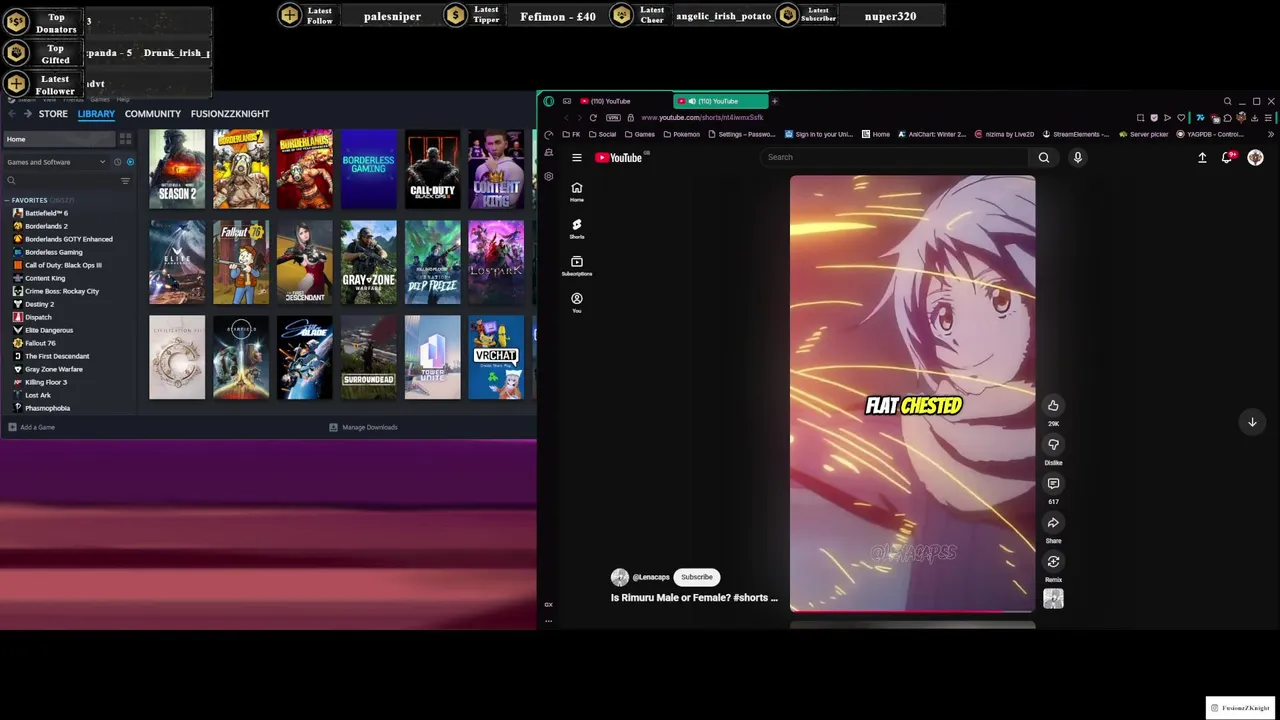Toggle Steam ready-to-play filter icon
The height and width of the screenshot is (720, 1280).
tap(130, 162)
